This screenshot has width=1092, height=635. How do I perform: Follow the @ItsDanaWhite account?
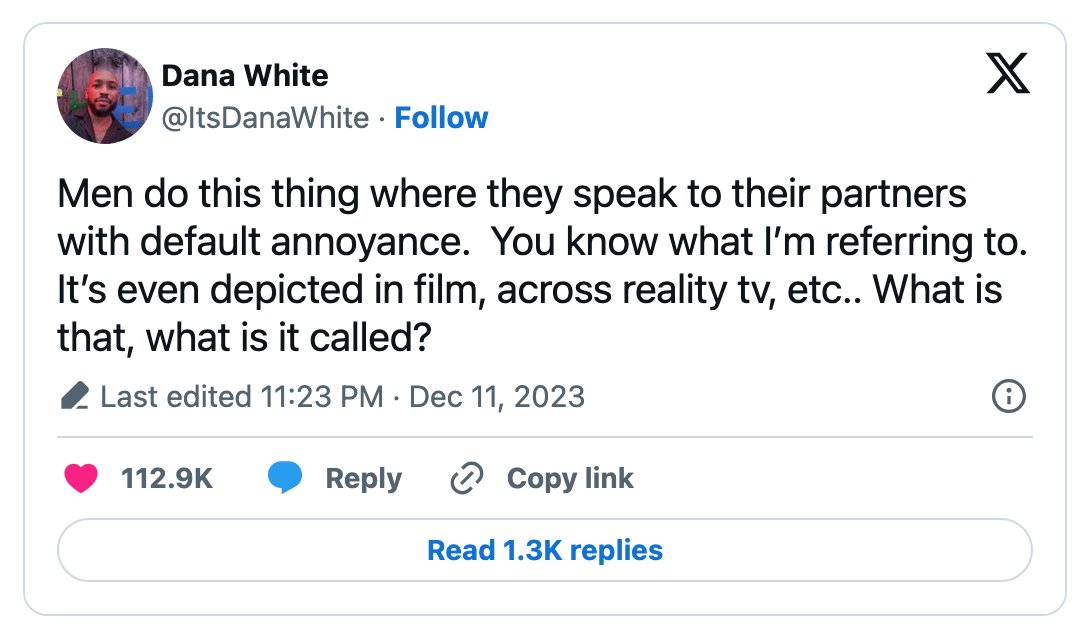coord(441,118)
